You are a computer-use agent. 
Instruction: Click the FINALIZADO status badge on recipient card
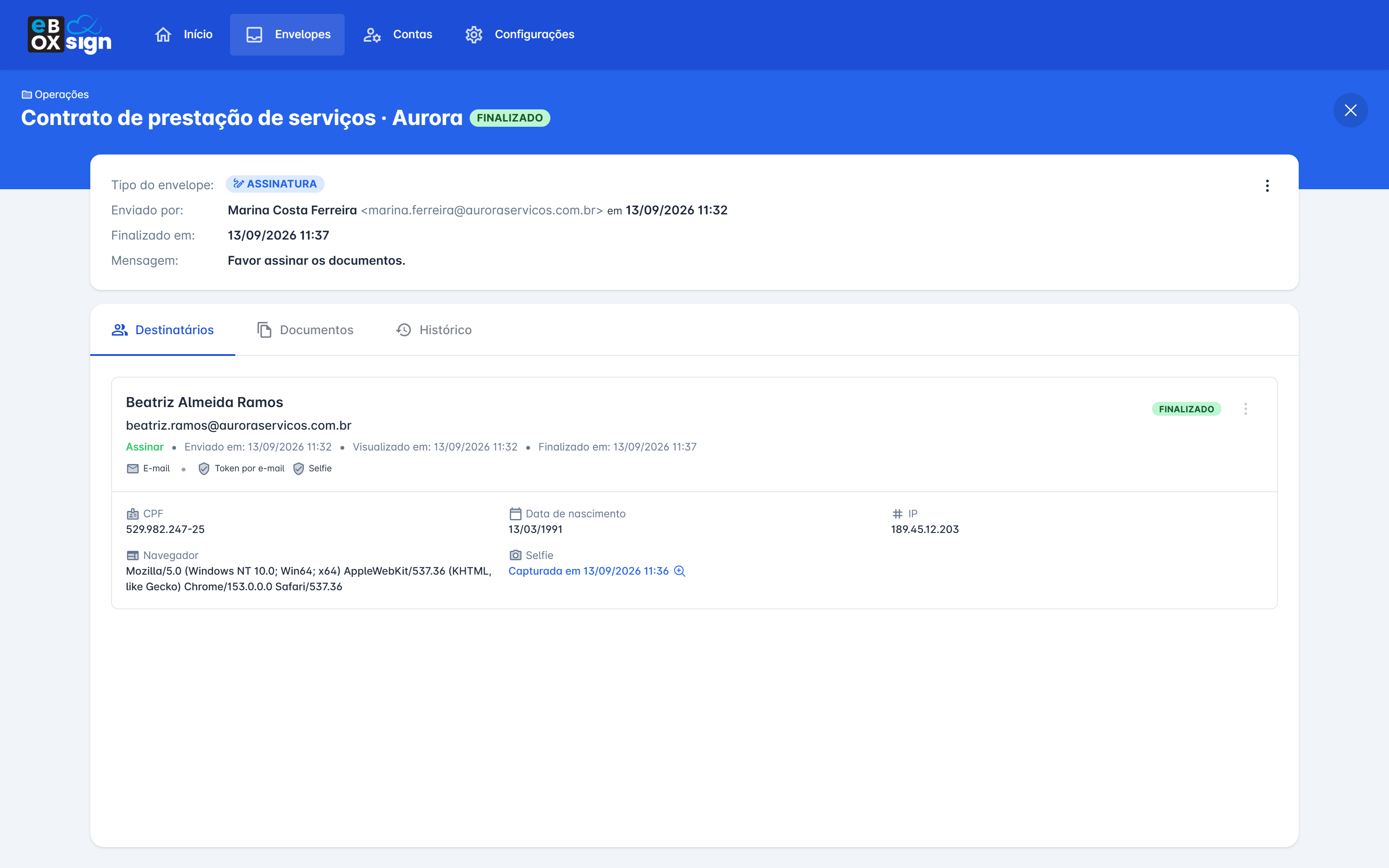[1186, 409]
